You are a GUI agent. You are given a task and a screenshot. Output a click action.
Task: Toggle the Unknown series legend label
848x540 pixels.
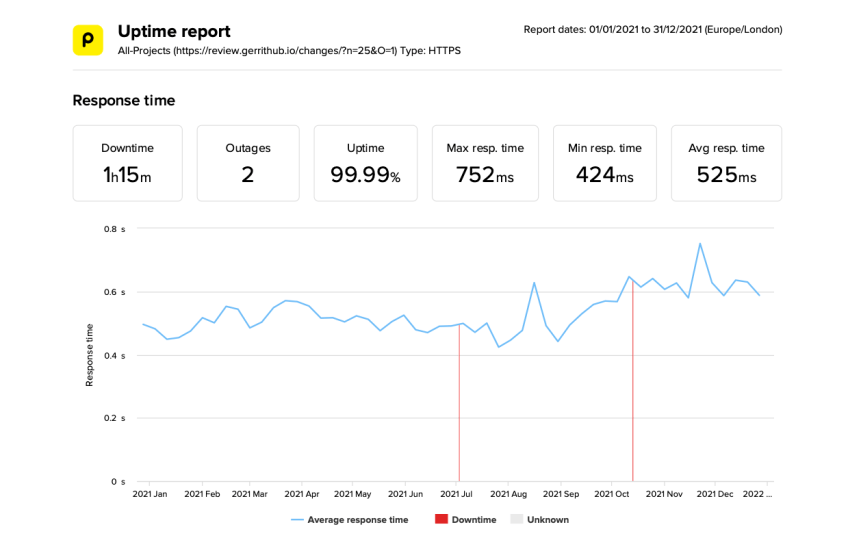coord(548,520)
